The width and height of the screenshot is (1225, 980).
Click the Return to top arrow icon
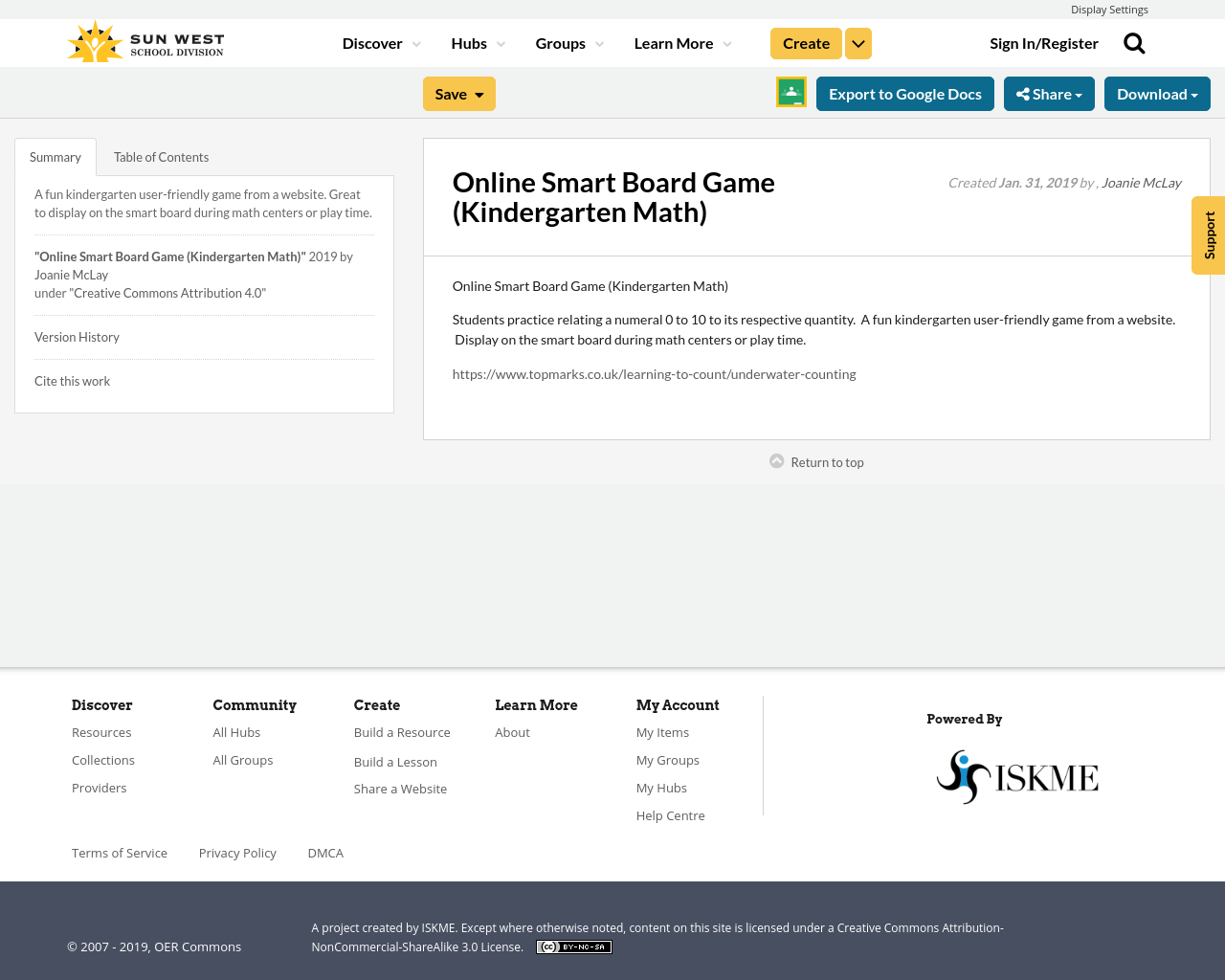(777, 461)
